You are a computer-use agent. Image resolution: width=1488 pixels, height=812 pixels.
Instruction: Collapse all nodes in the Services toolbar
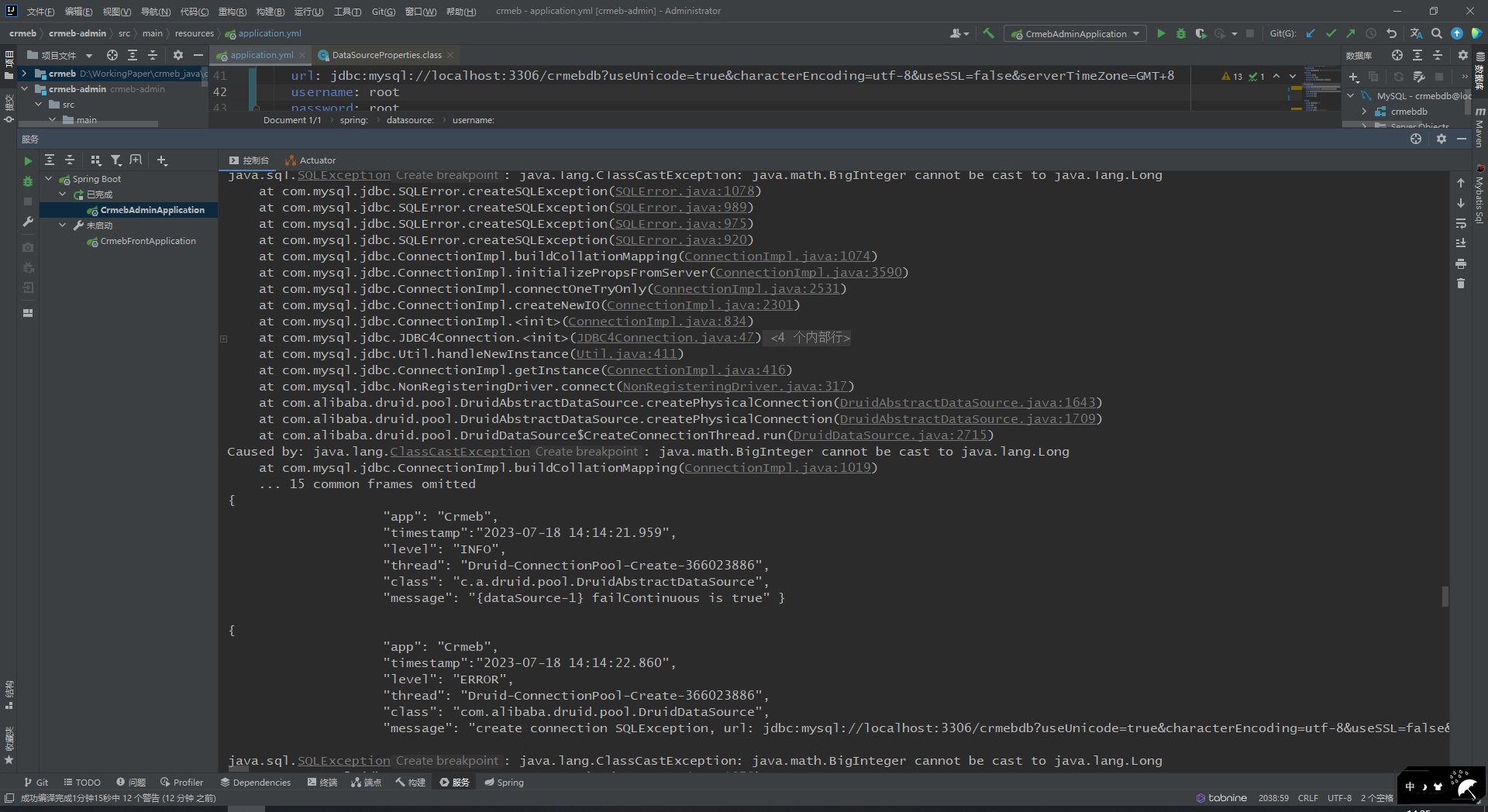pos(70,160)
